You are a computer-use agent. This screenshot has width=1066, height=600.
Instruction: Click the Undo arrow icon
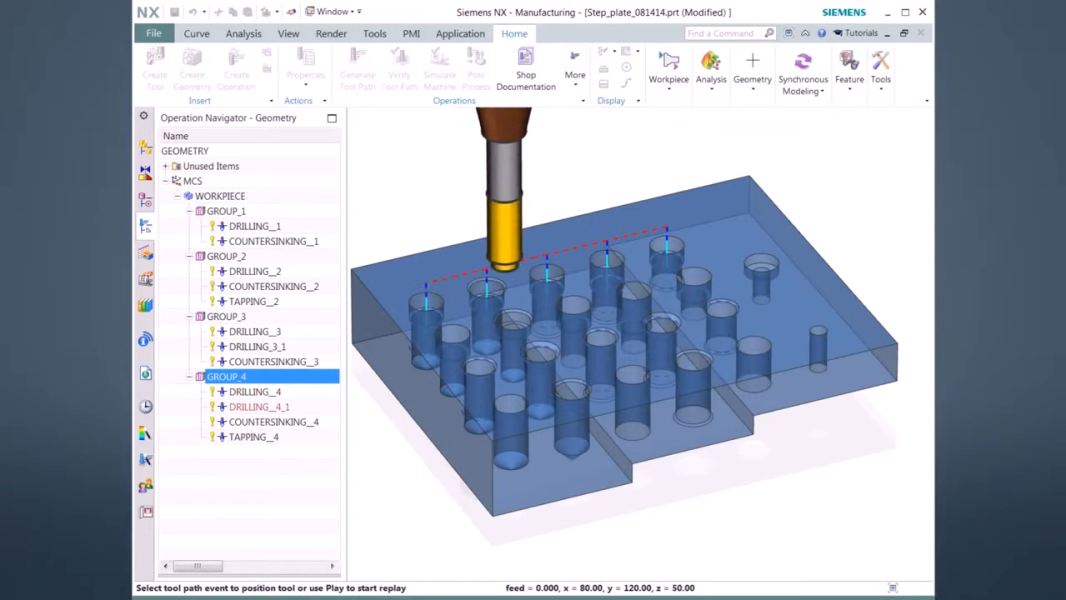point(192,12)
